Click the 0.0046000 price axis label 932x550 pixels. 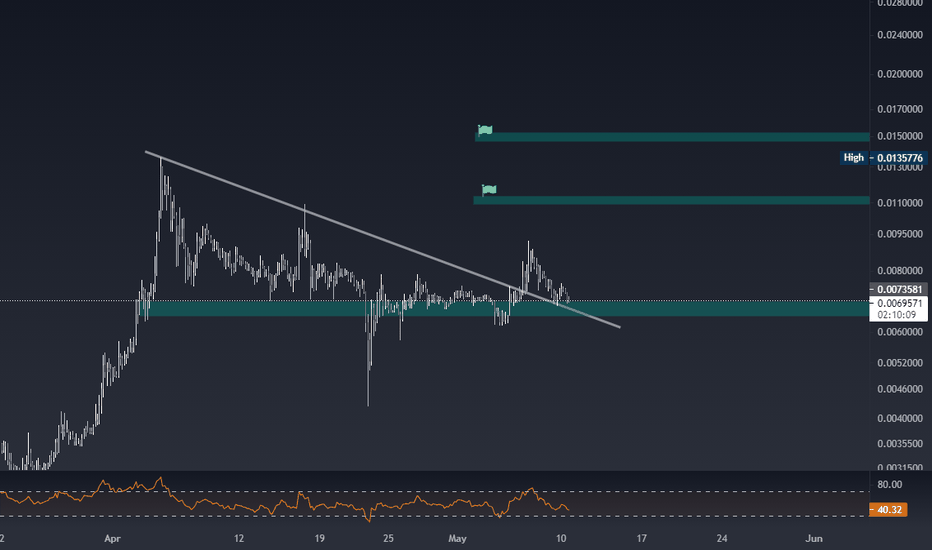[x=899, y=389]
